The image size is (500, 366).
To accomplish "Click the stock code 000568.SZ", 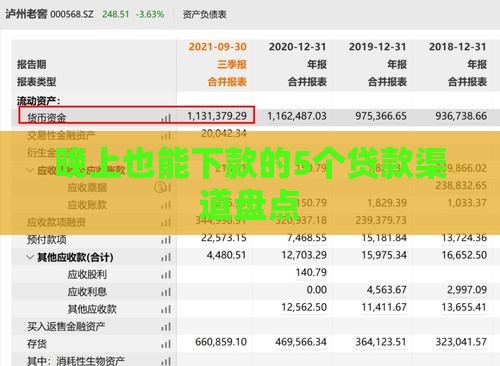I will tap(72, 14).
